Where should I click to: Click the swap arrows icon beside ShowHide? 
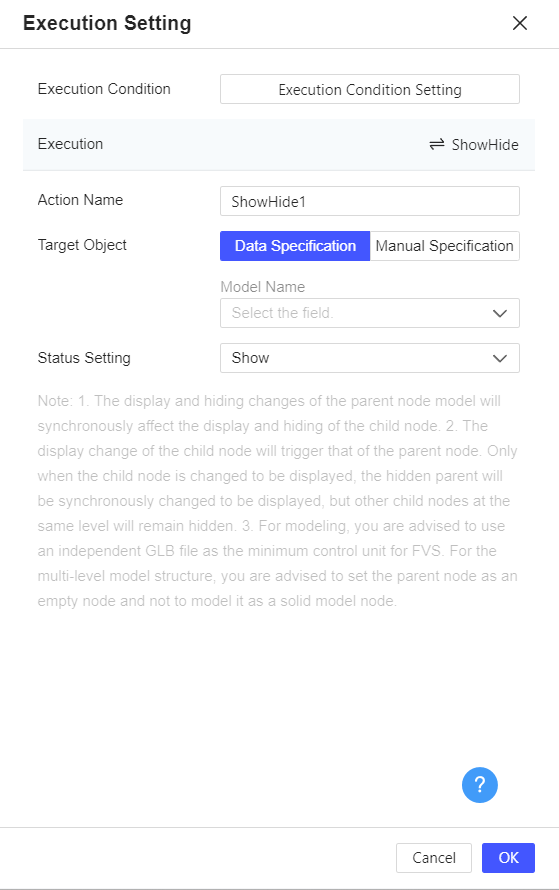(436, 144)
